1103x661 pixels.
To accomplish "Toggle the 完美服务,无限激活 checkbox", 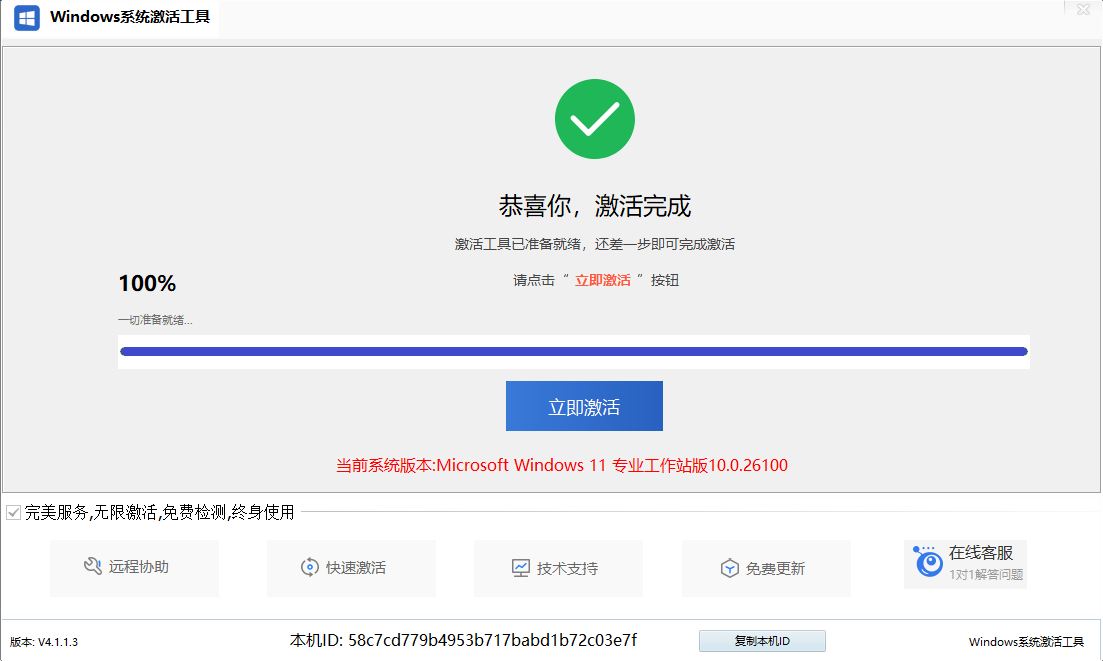I will point(13,513).
